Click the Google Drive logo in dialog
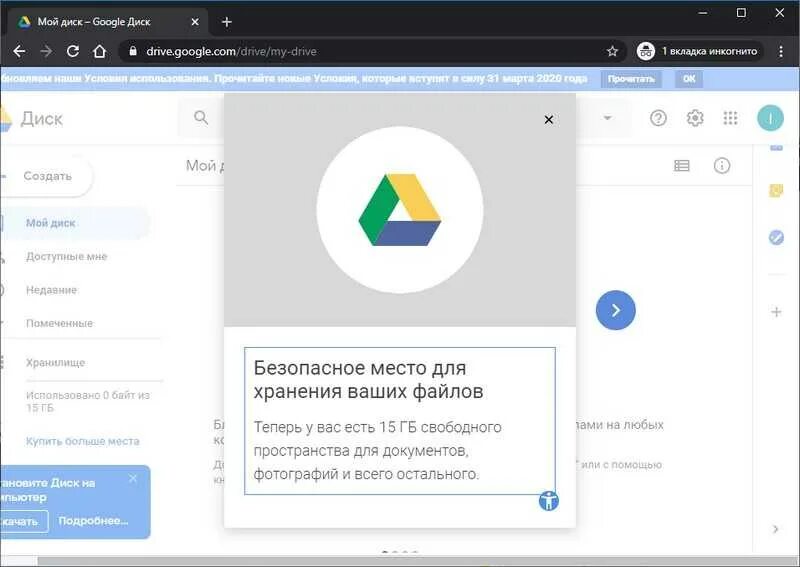 pyautogui.click(x=399, y=210)
